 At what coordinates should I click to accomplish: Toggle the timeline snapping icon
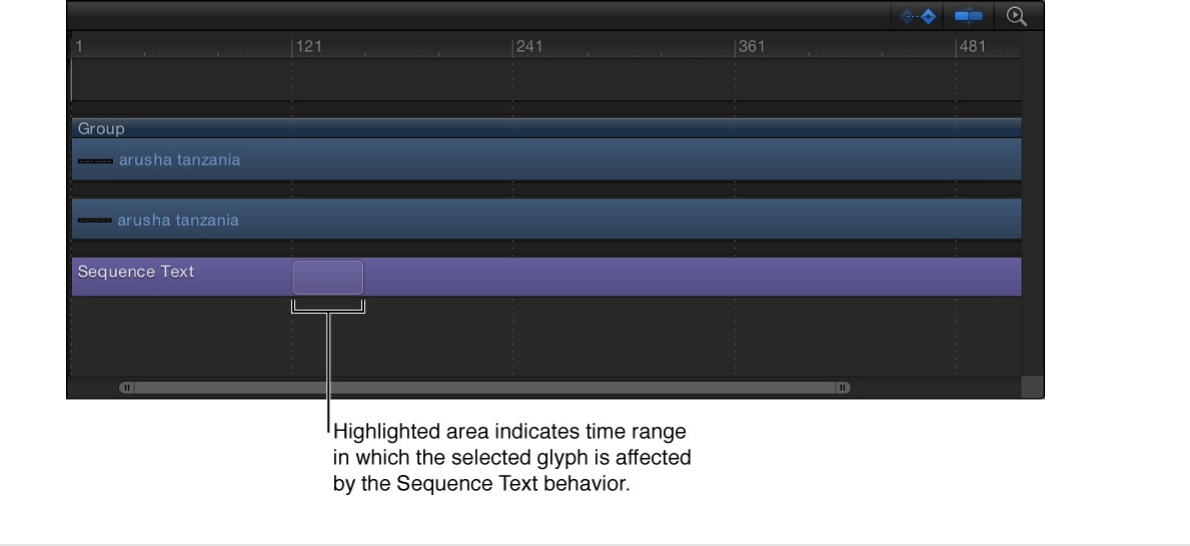[x=968, y=16]
